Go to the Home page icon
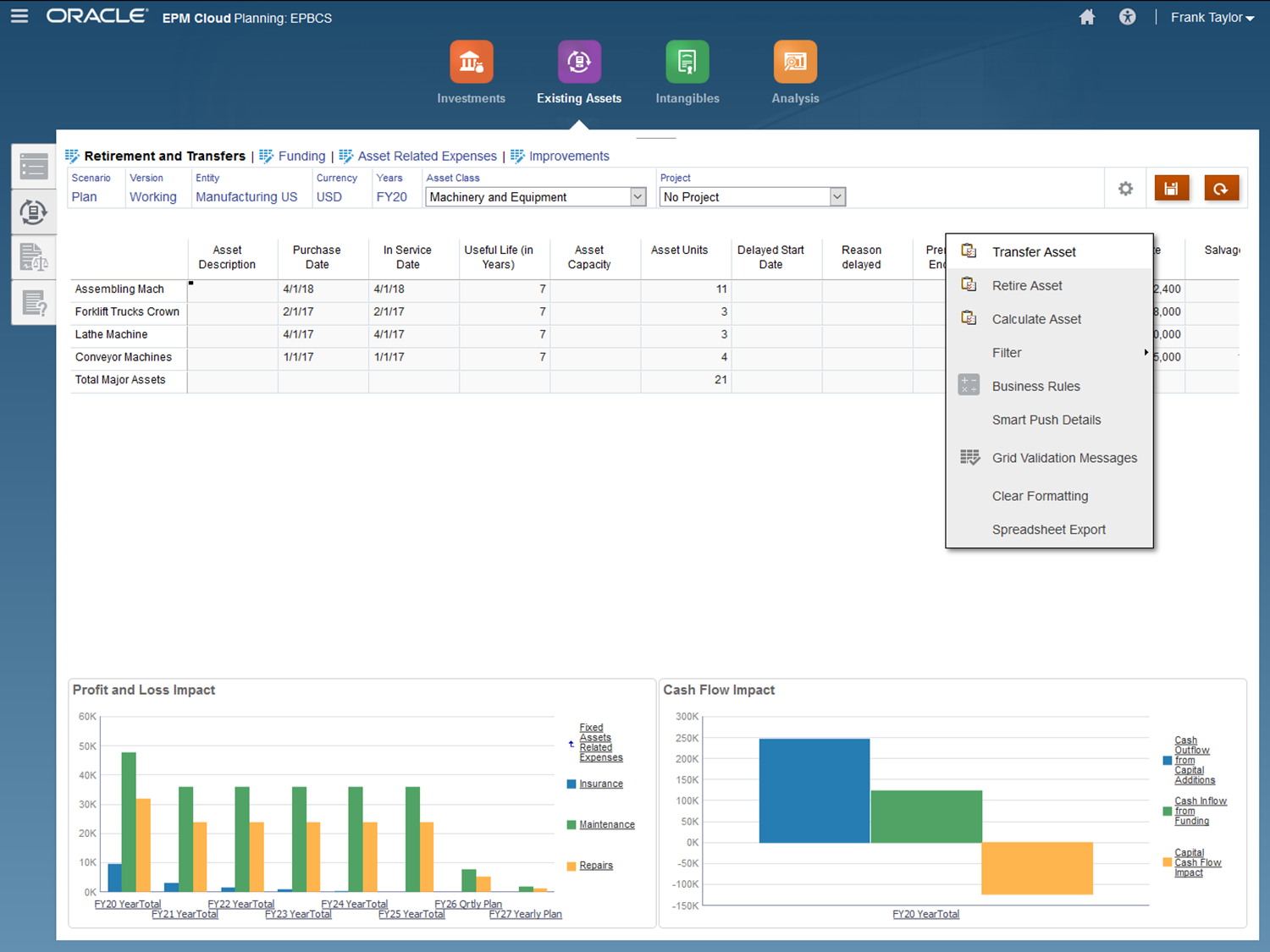The height and width of the screenshot is (952, 1270). (x=1087, y=17)
